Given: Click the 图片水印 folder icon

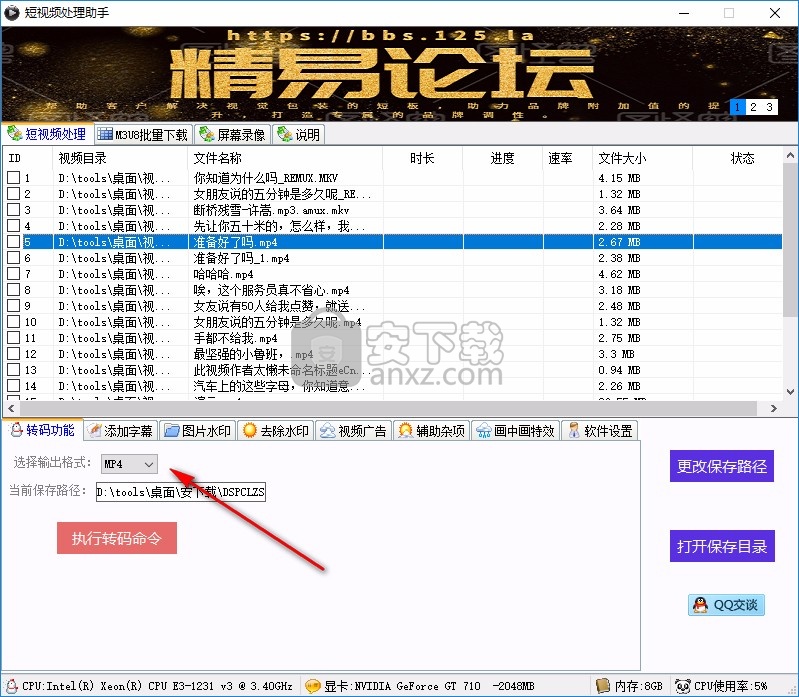Looking at the screenshot, I should [172, 431].
